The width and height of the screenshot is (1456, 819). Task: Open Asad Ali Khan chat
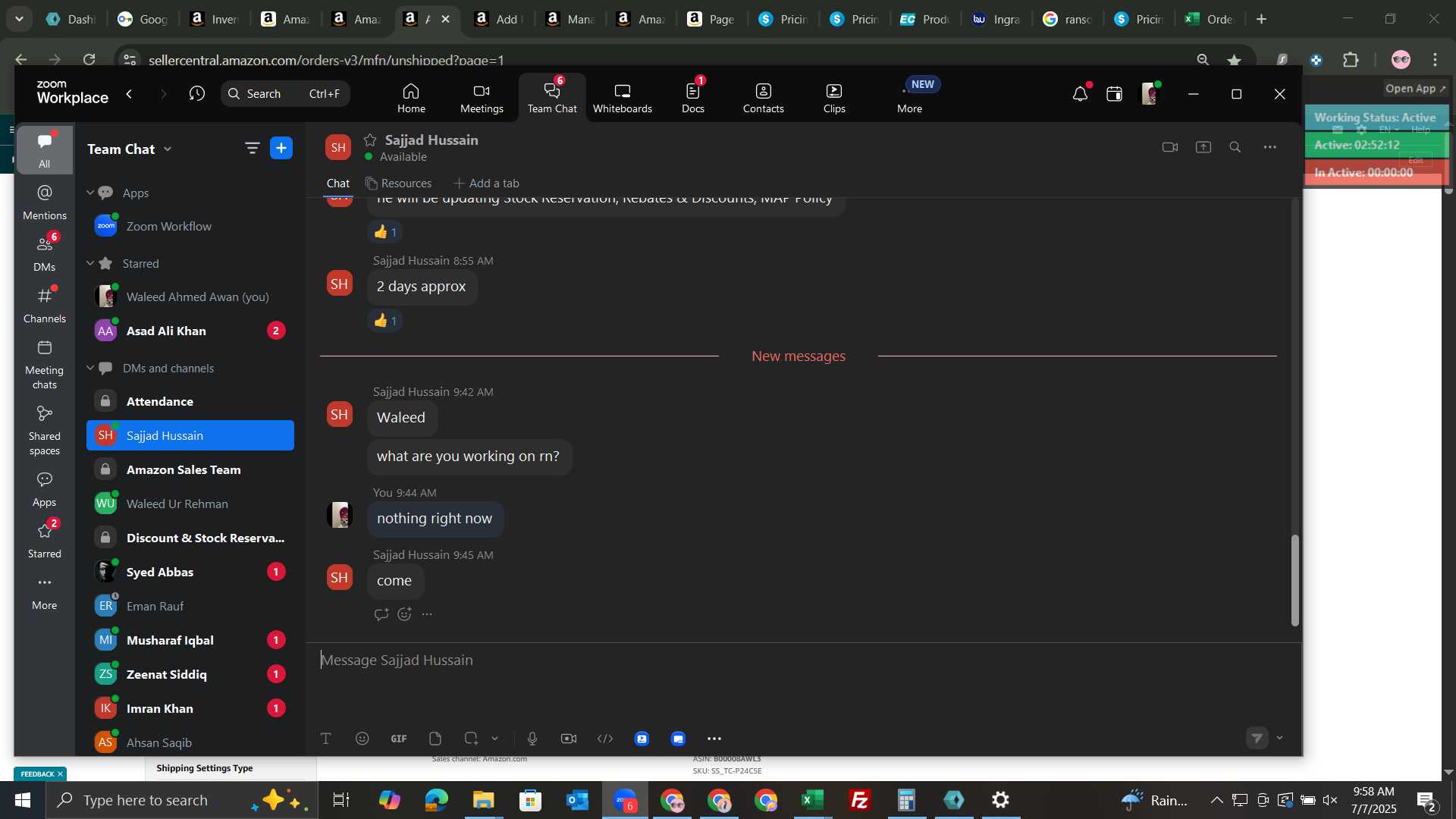pyautogui.click(x=190, y=331)
